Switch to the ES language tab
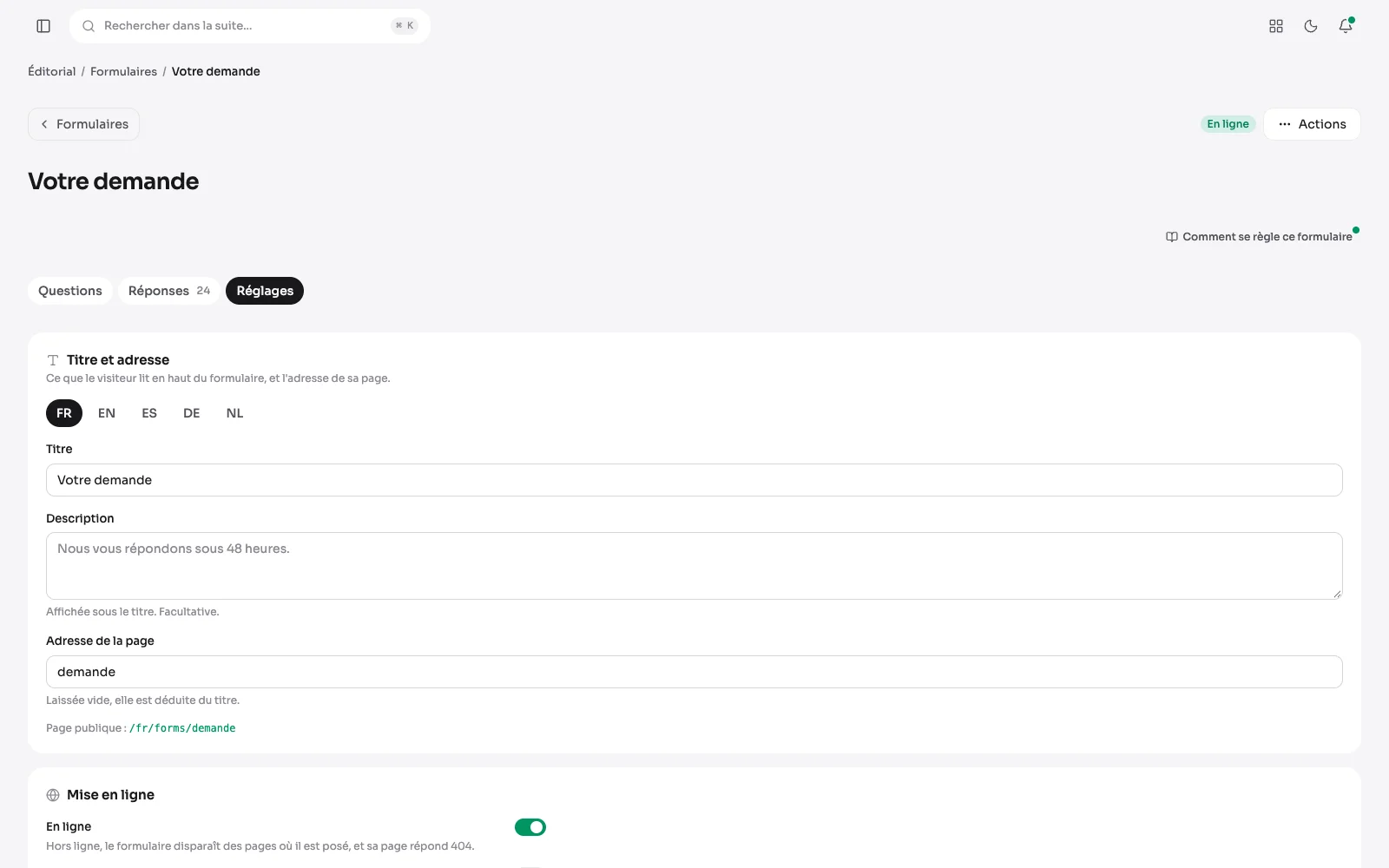 coord(149,413)
